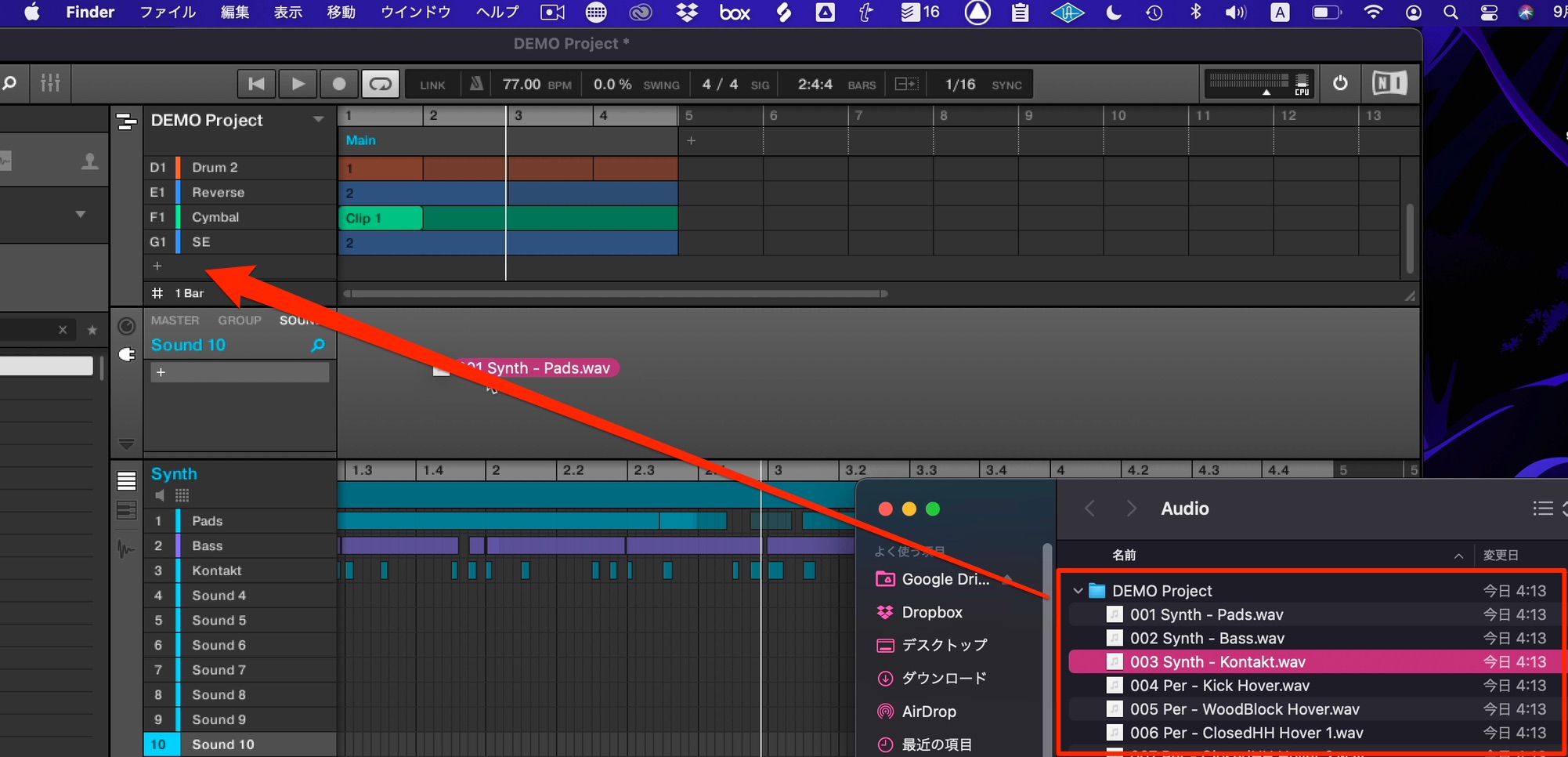Add a plug-in via plus slot
The image size is (1568, 757).
click(240, 372)
